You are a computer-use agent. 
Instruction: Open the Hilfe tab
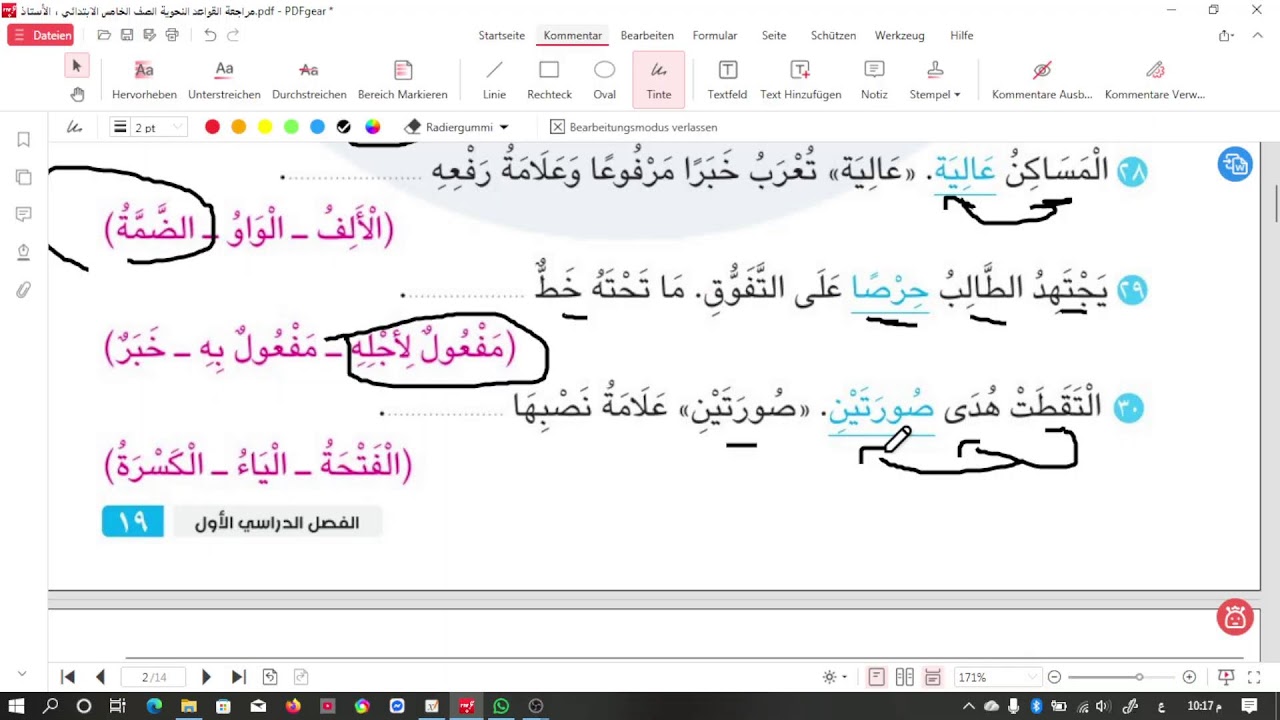[x=962, y=35]
